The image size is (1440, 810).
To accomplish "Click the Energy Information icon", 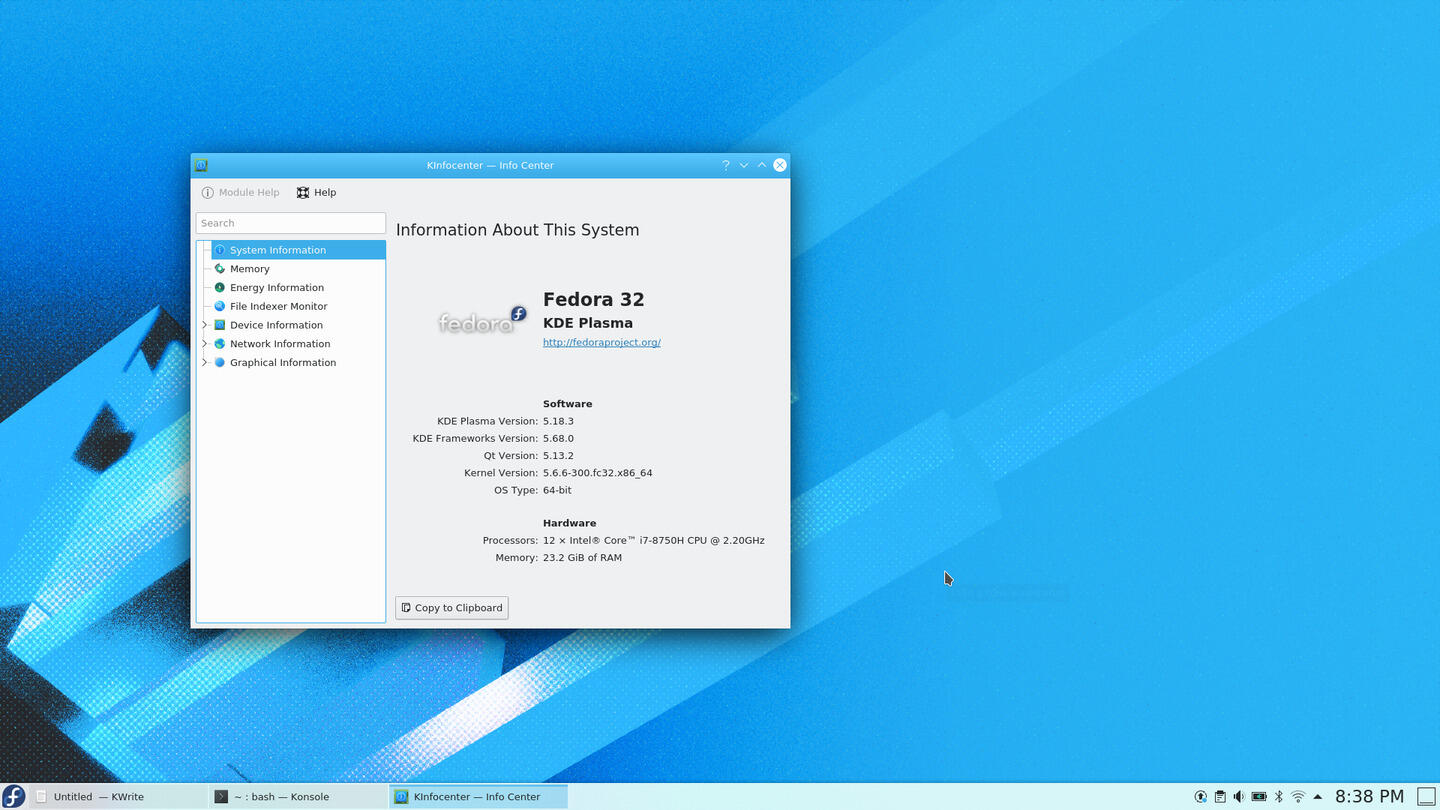I will click(x=220, y=287).
